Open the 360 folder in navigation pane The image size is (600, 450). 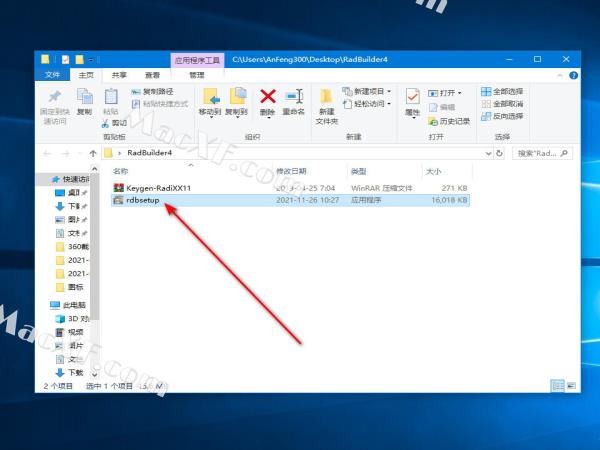pos(72,246)
